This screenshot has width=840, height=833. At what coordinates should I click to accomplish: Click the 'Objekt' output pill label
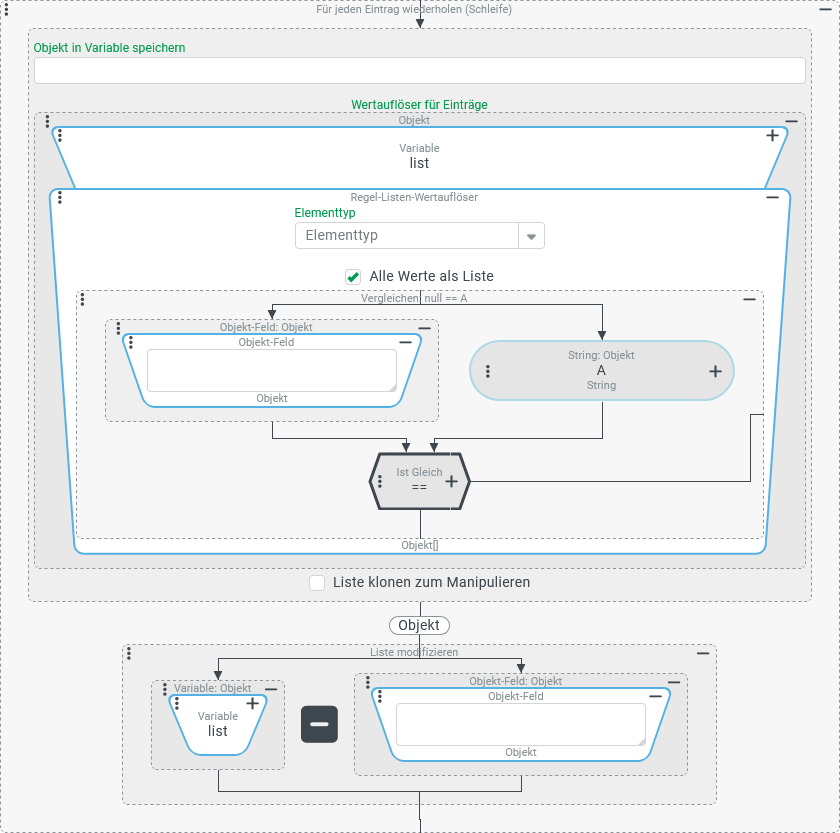pyautogui.click(x=419, y=625)
